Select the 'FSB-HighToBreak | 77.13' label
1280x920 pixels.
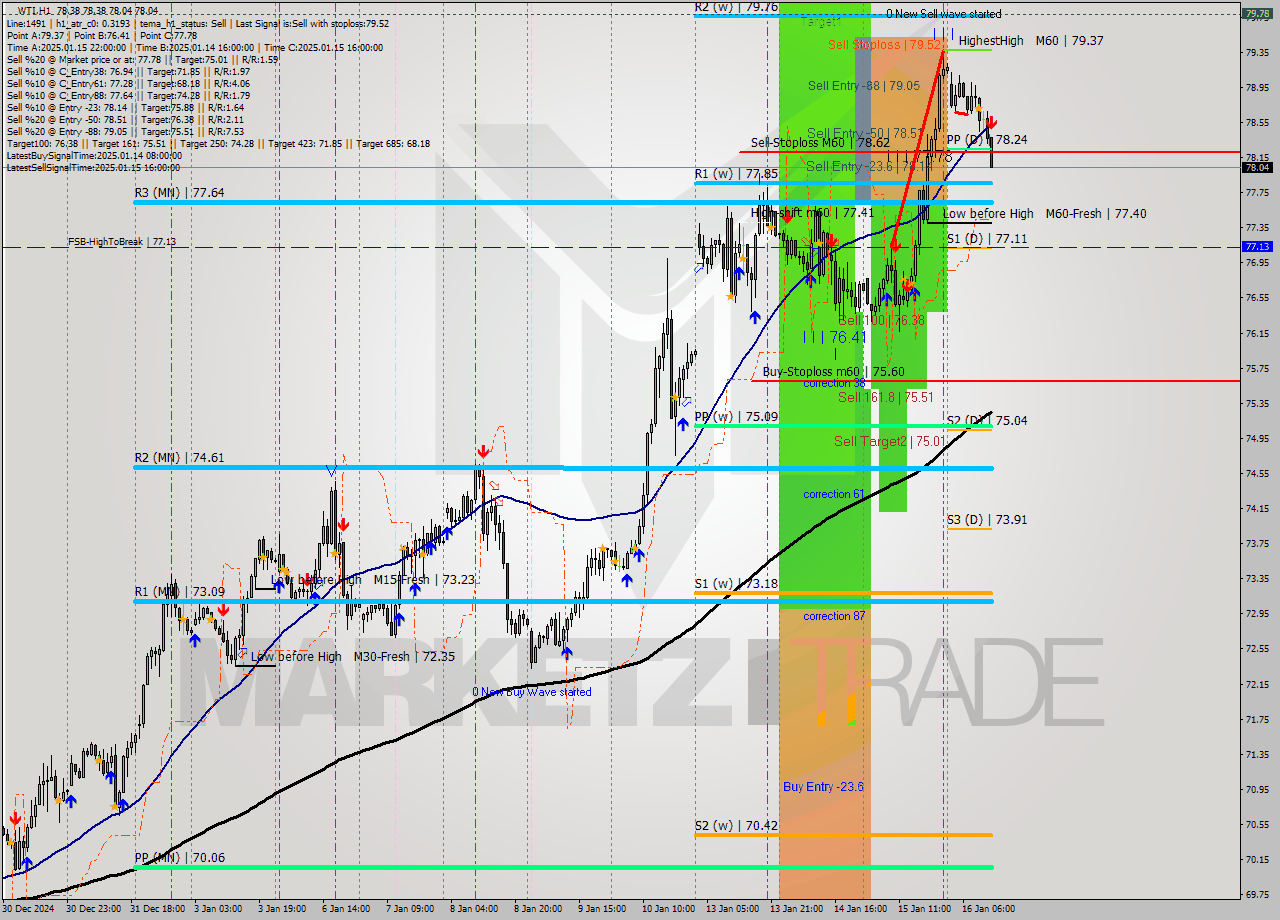pyautogui.click(x=122, y=242)
